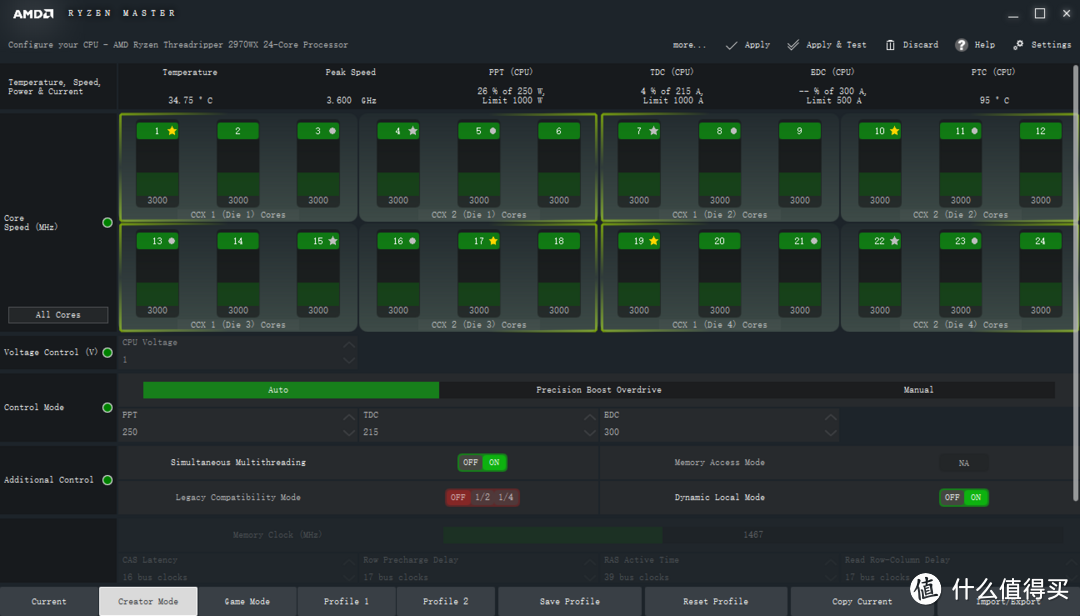
Task: Decrease PPT value with down arrow
Action: [x=349, y=433]
